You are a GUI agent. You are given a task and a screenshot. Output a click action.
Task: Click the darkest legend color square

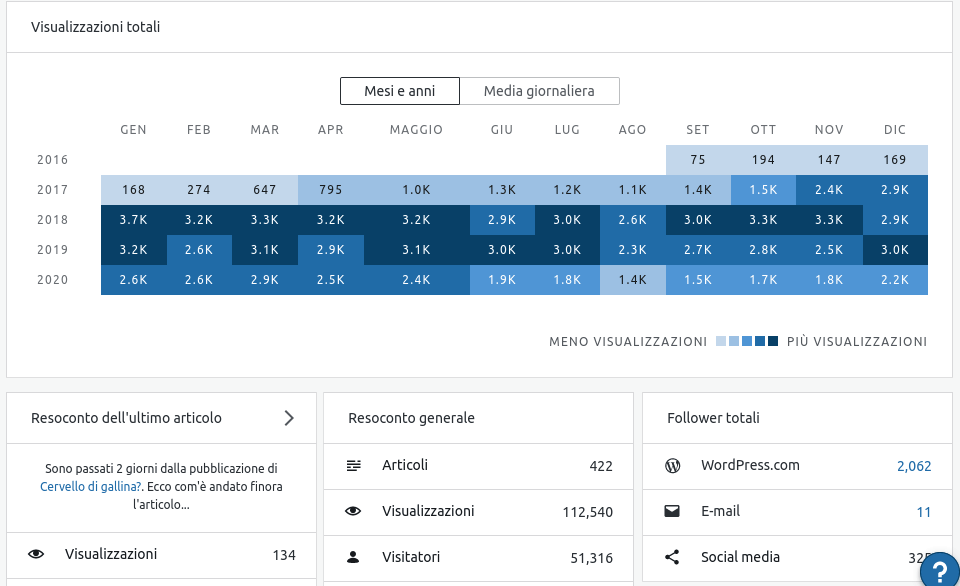coord(773,342)
